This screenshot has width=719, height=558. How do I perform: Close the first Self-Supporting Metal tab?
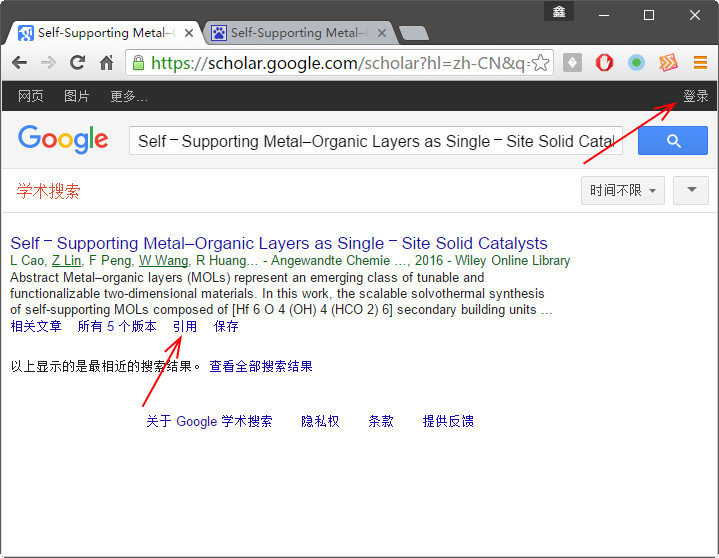(x=188, y=33)
